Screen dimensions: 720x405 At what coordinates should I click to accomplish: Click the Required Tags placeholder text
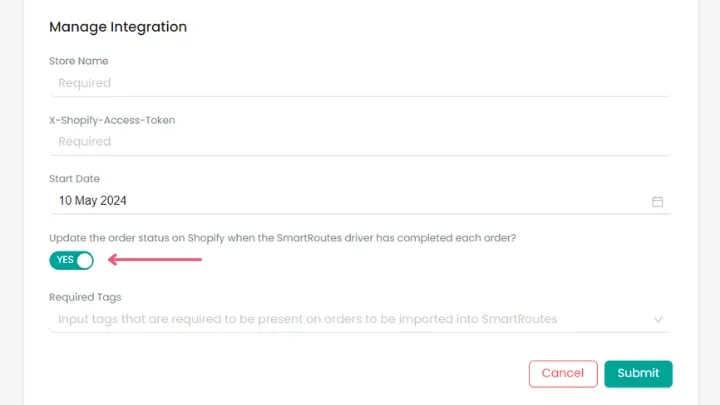coord(307,320)
